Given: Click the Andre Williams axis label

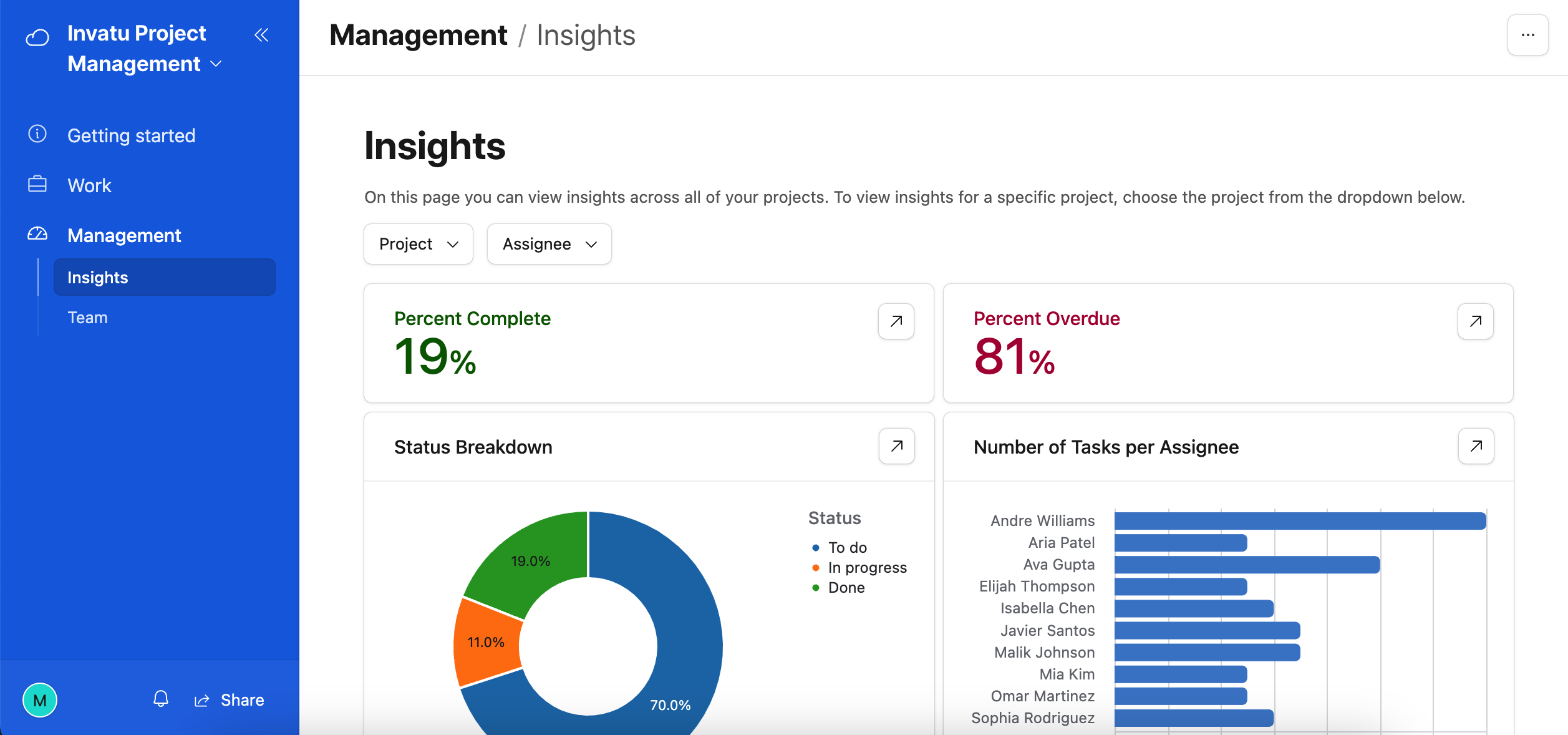Looking at the screenshot, I should (x=1042, y=520).
